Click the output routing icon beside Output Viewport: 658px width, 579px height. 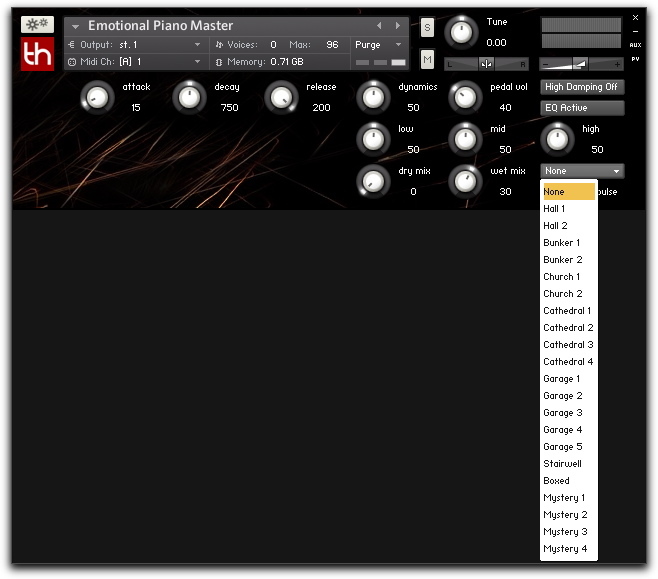pos(71,44)
